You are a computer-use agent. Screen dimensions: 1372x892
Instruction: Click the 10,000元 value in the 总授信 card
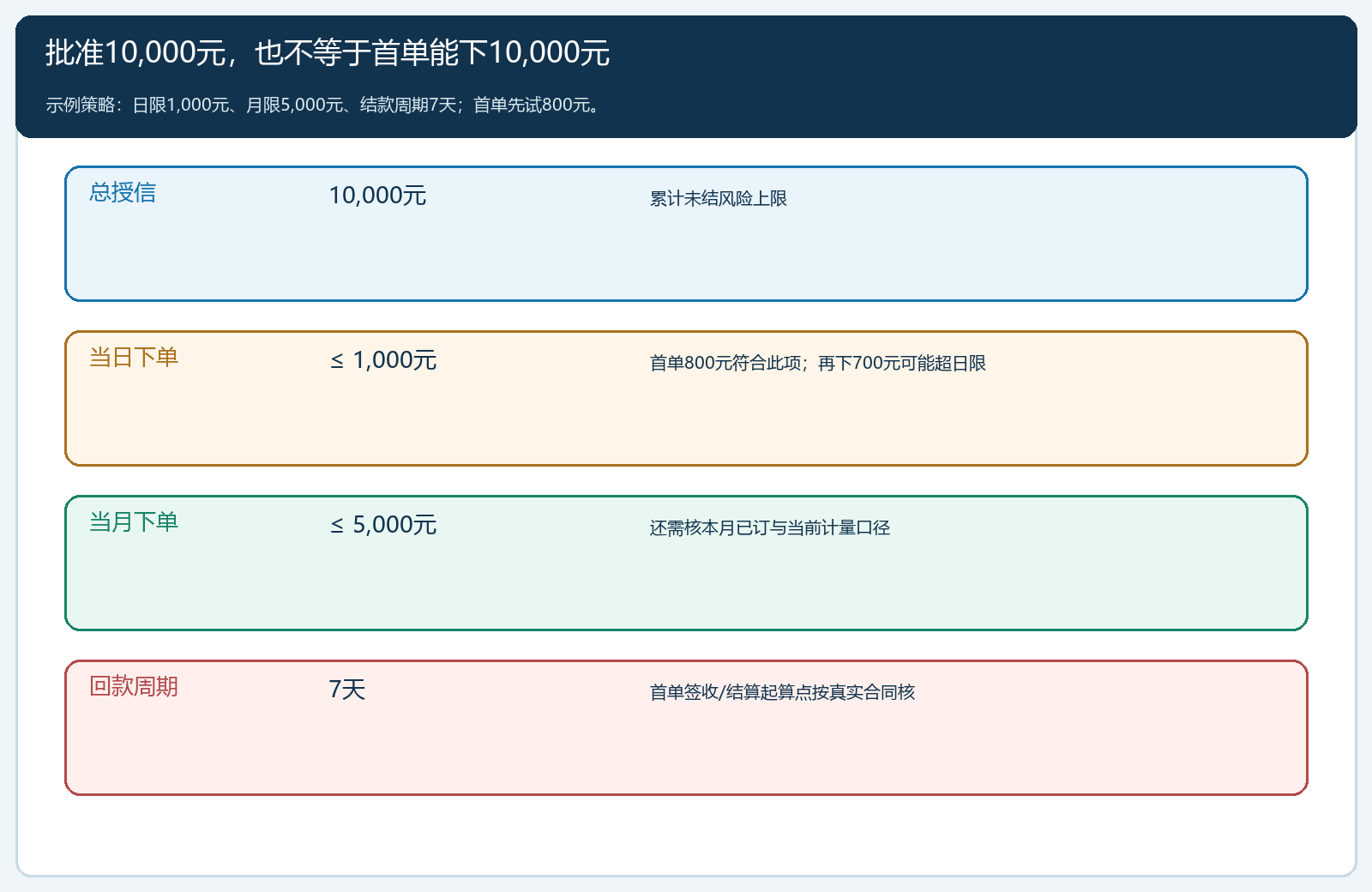coord(377,196)
